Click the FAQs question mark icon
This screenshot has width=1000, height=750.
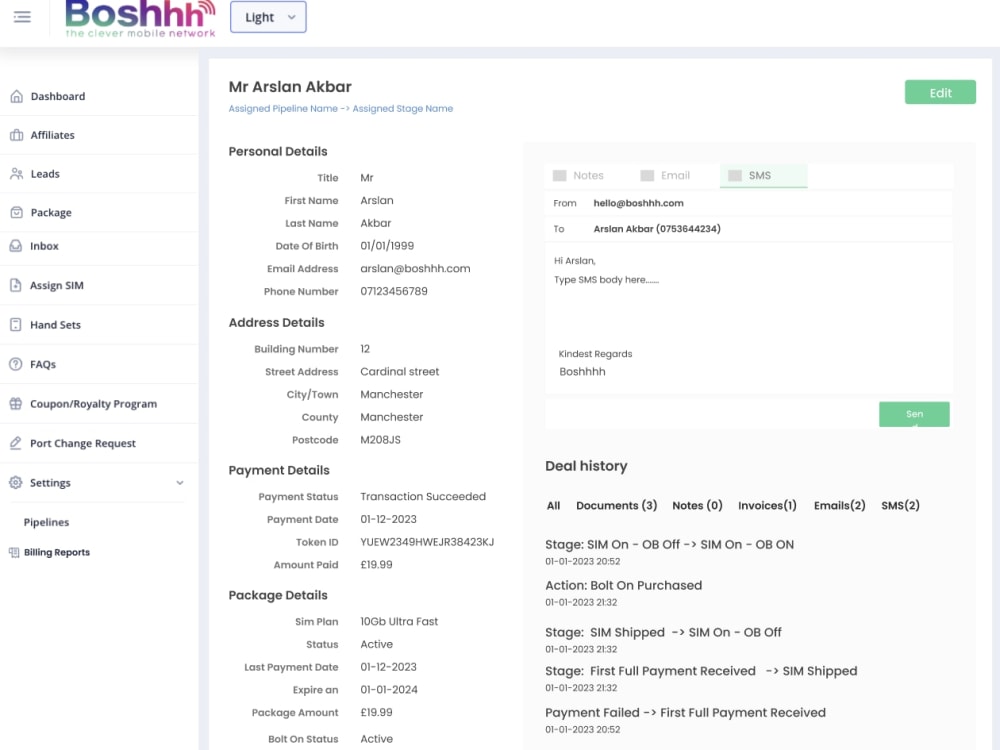coord(16,364)
